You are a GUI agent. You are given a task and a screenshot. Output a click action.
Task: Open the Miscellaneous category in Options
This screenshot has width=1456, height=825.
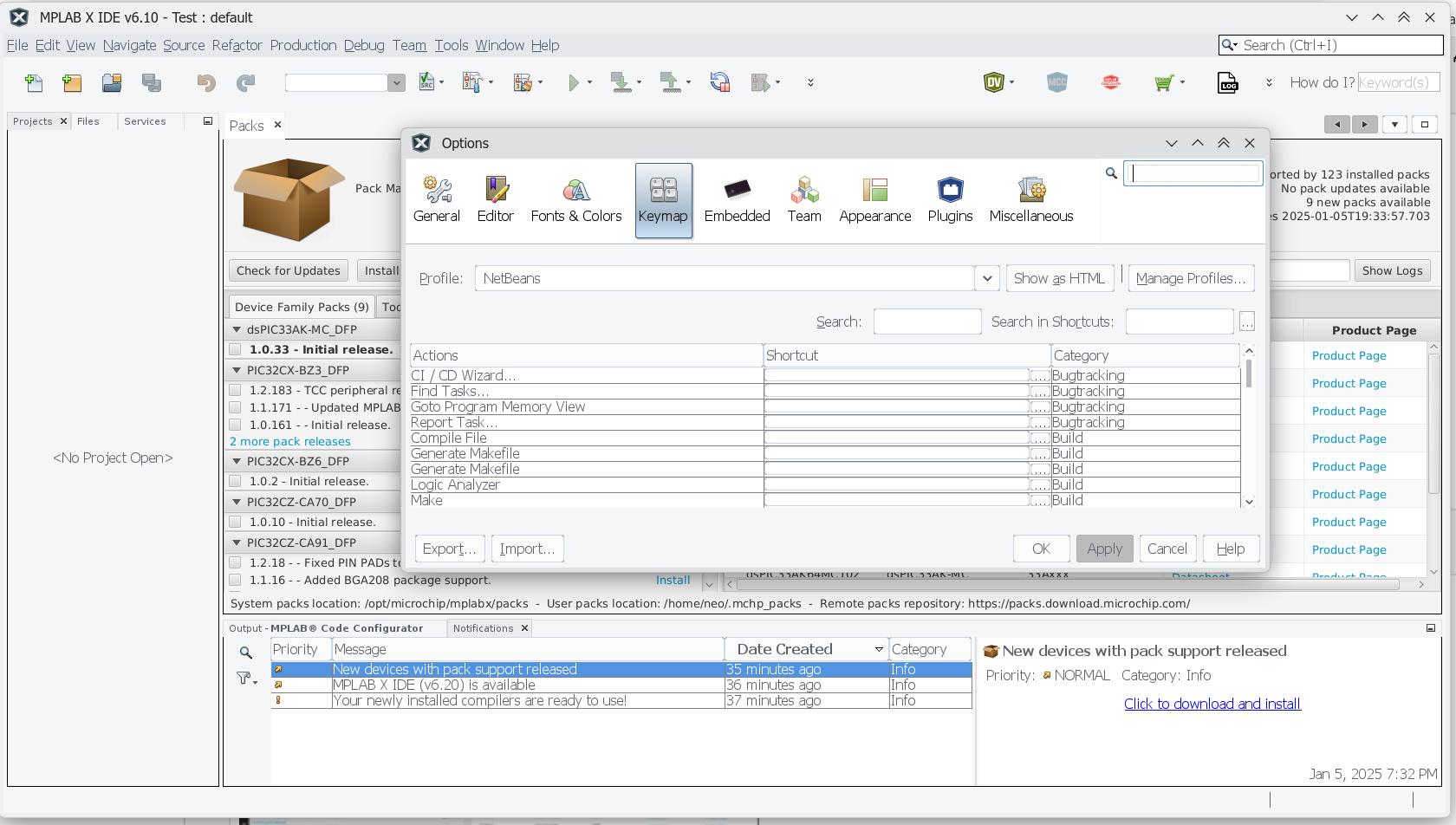click(1031, 200)
